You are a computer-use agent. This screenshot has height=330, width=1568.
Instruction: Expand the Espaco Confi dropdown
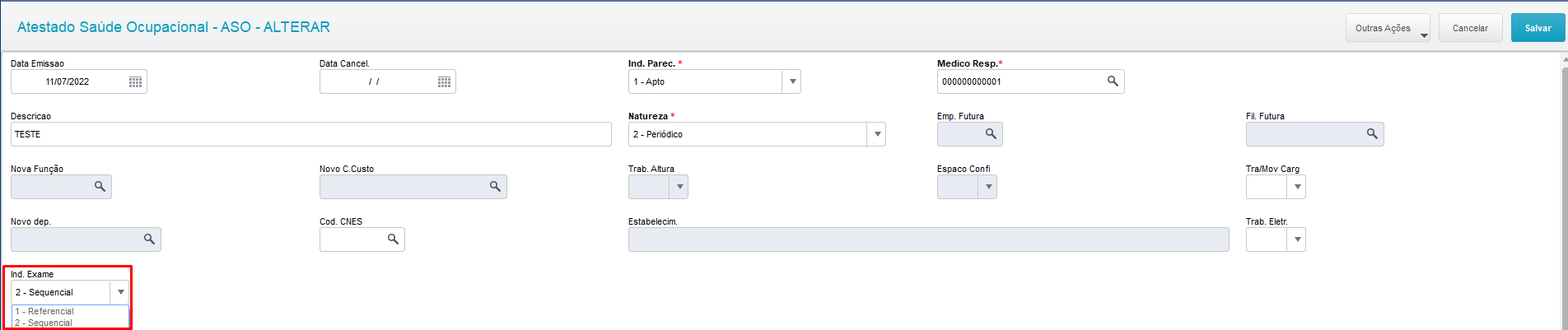(988, 187)
